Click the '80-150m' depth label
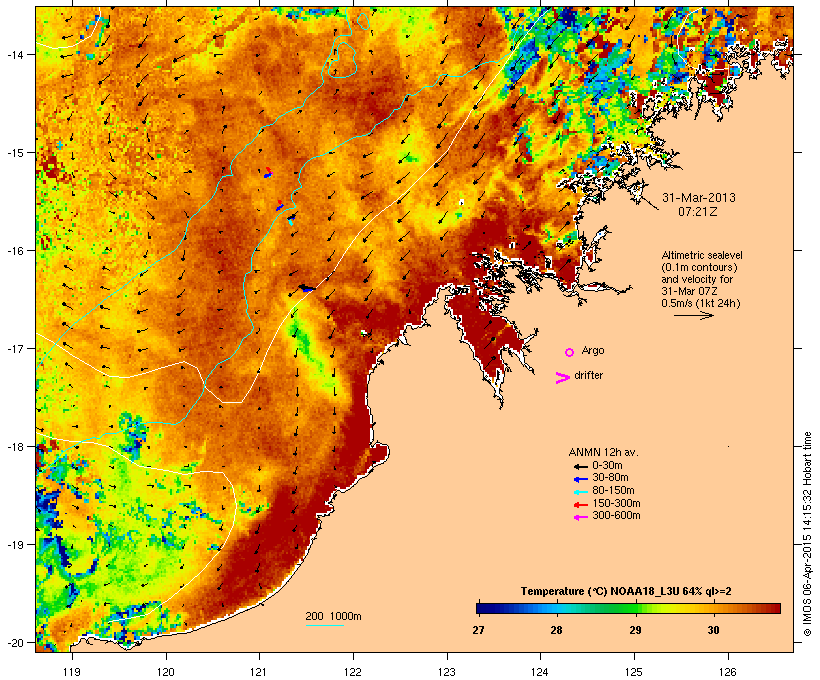Screen dimensions: 820x680 pyautogui.click(x=613, y=491)
